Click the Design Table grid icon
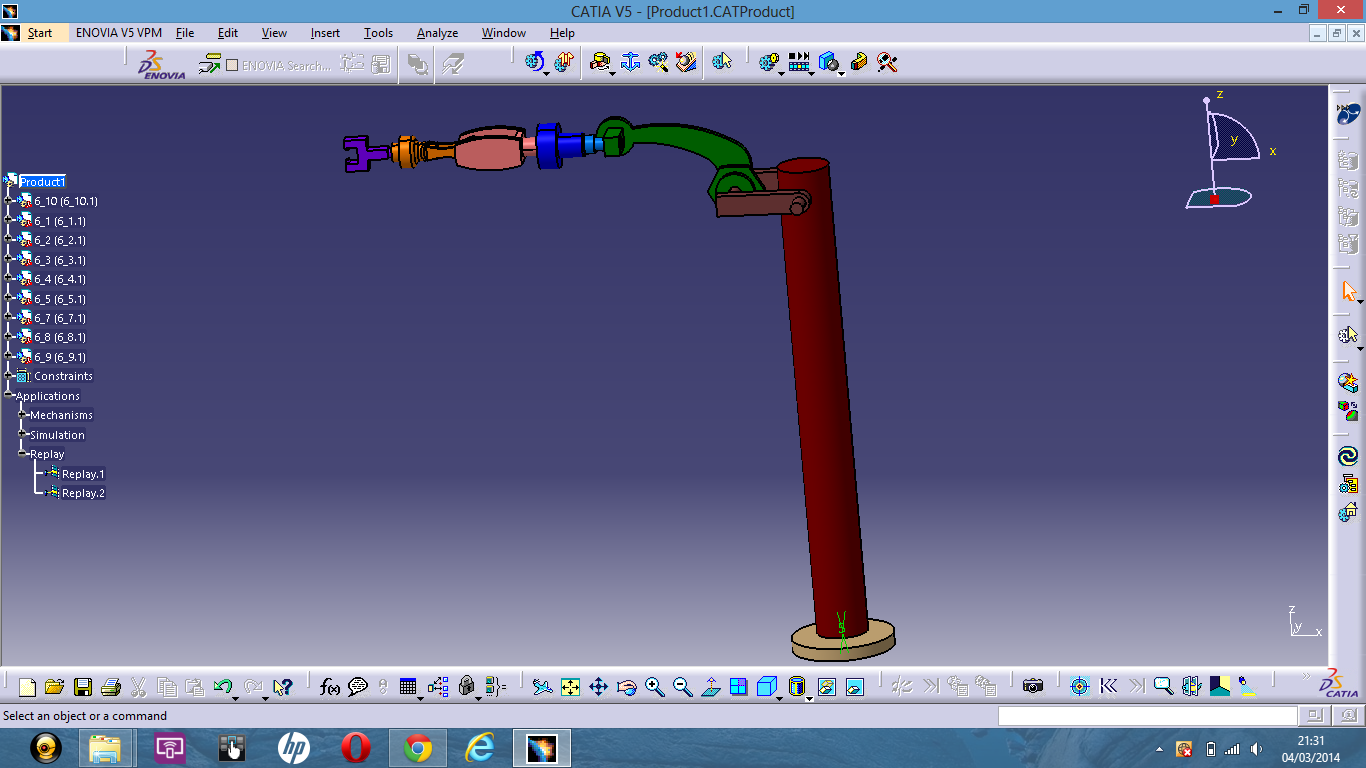 click(x=408, y=687)
